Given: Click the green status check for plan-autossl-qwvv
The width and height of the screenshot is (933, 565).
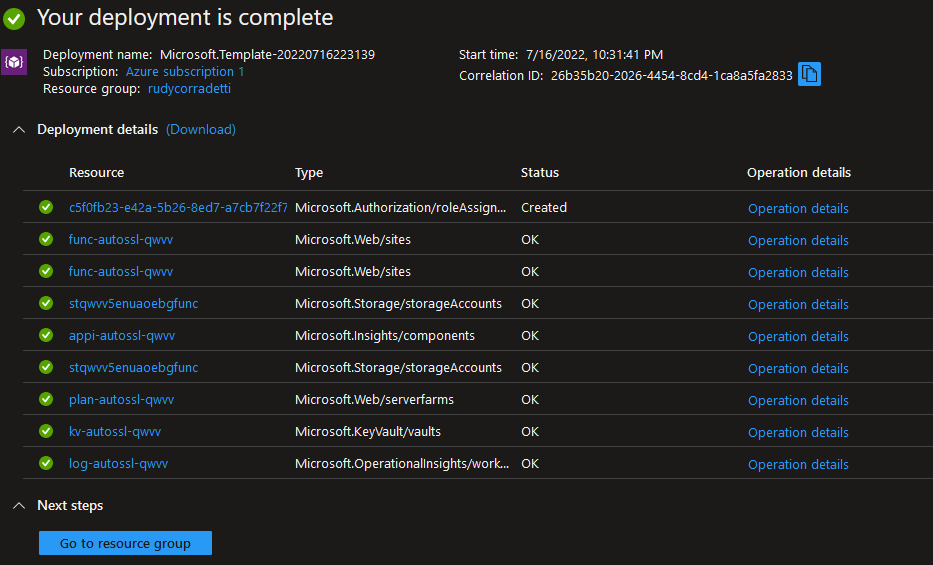Looking at the screenshot, I should tap(46, 399).
